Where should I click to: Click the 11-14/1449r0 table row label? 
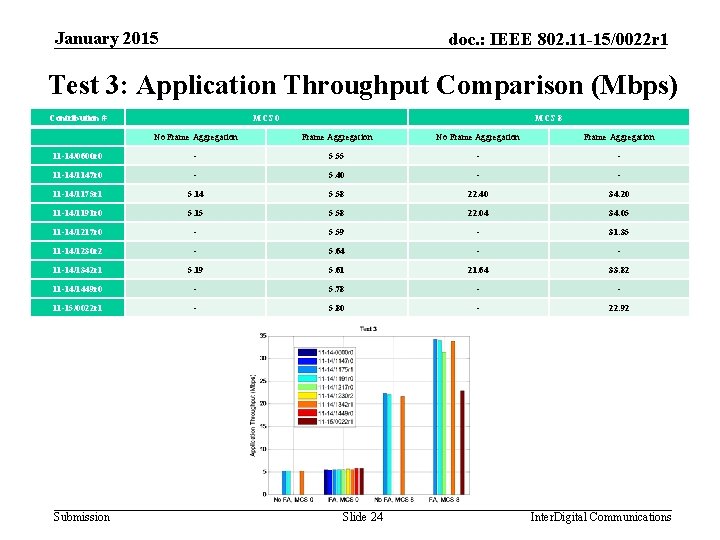pos(78,289)
